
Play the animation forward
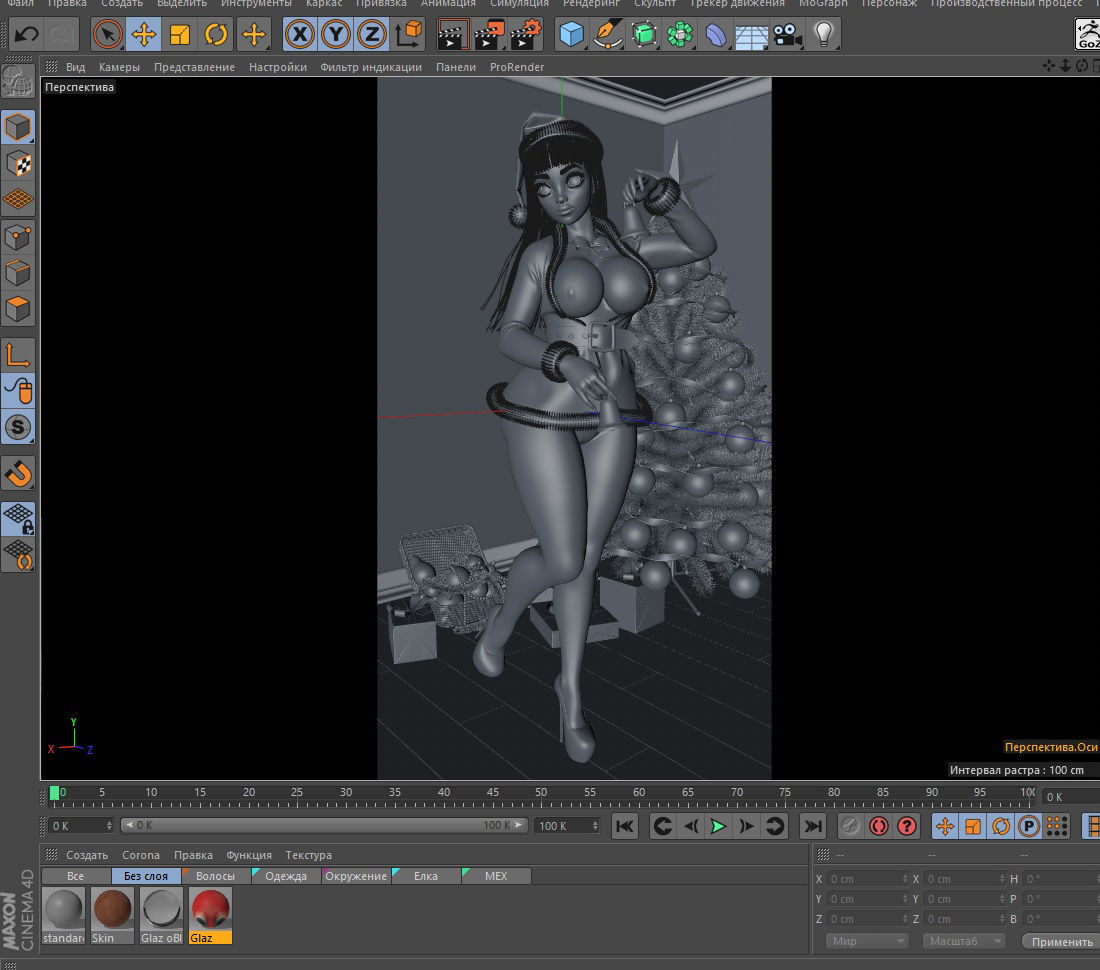tap(718, 826)
